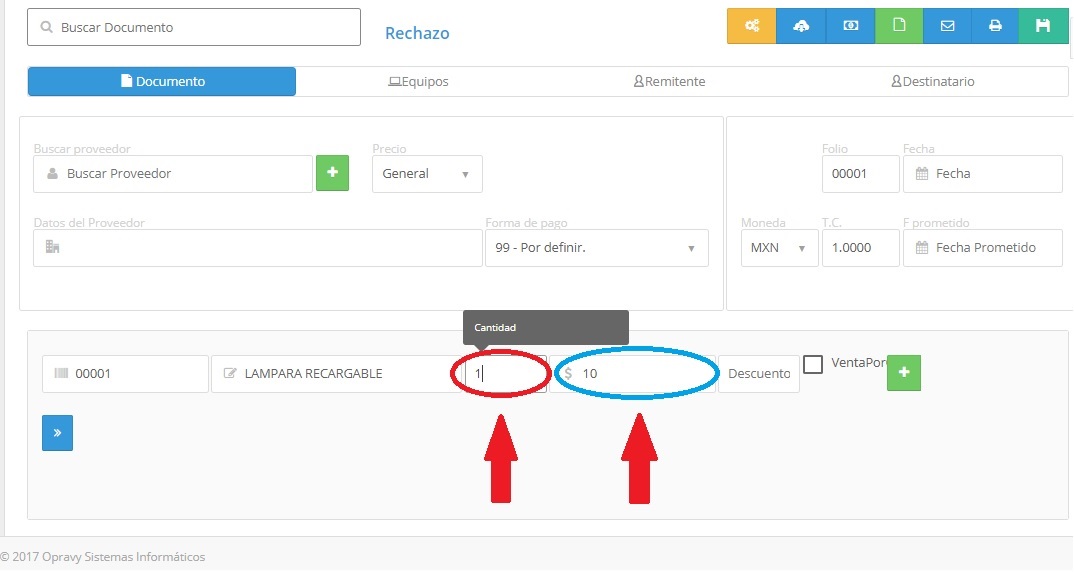Toggle the VentaPor checkbox

(813, 364)
